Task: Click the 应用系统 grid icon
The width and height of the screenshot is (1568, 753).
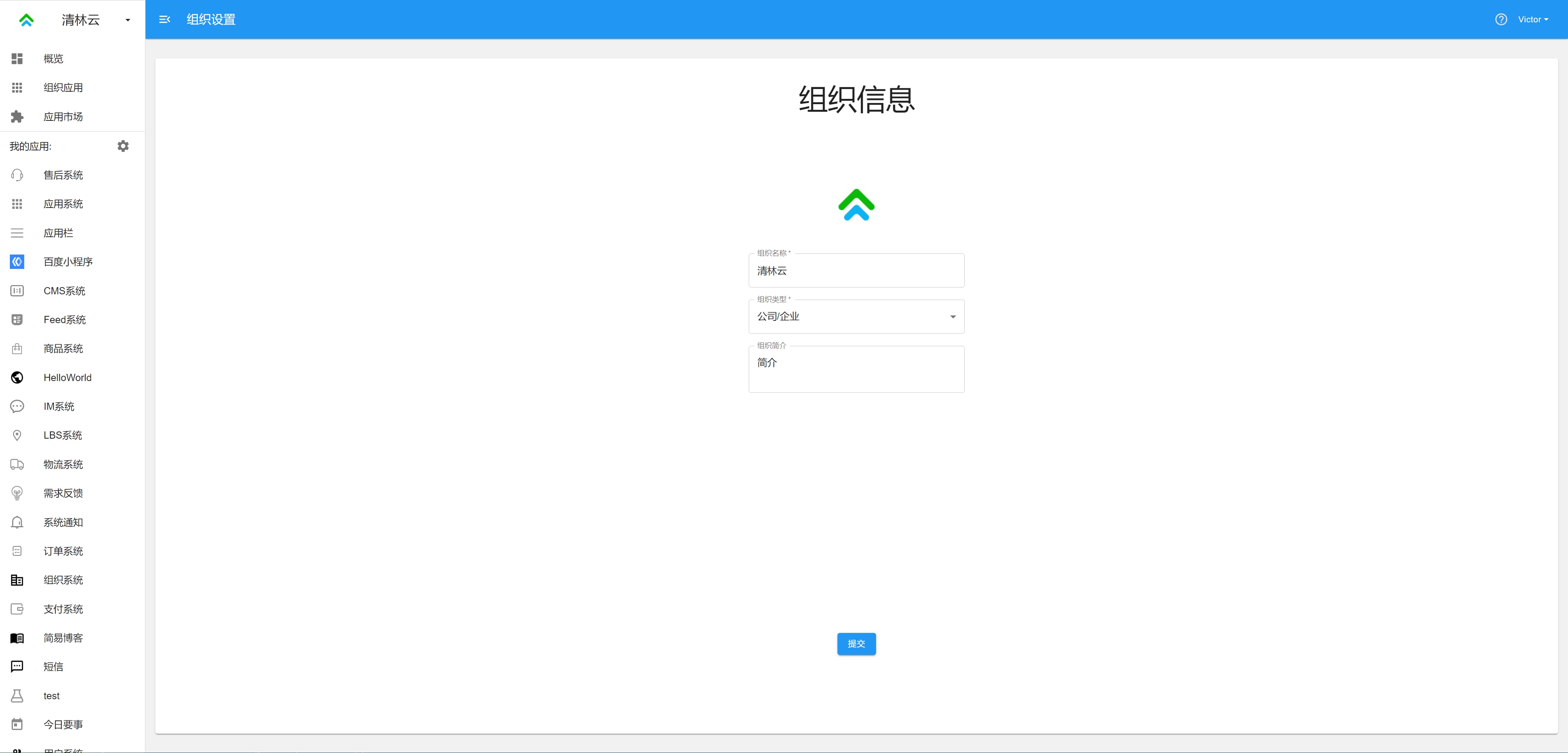Action: coord(17,204)
